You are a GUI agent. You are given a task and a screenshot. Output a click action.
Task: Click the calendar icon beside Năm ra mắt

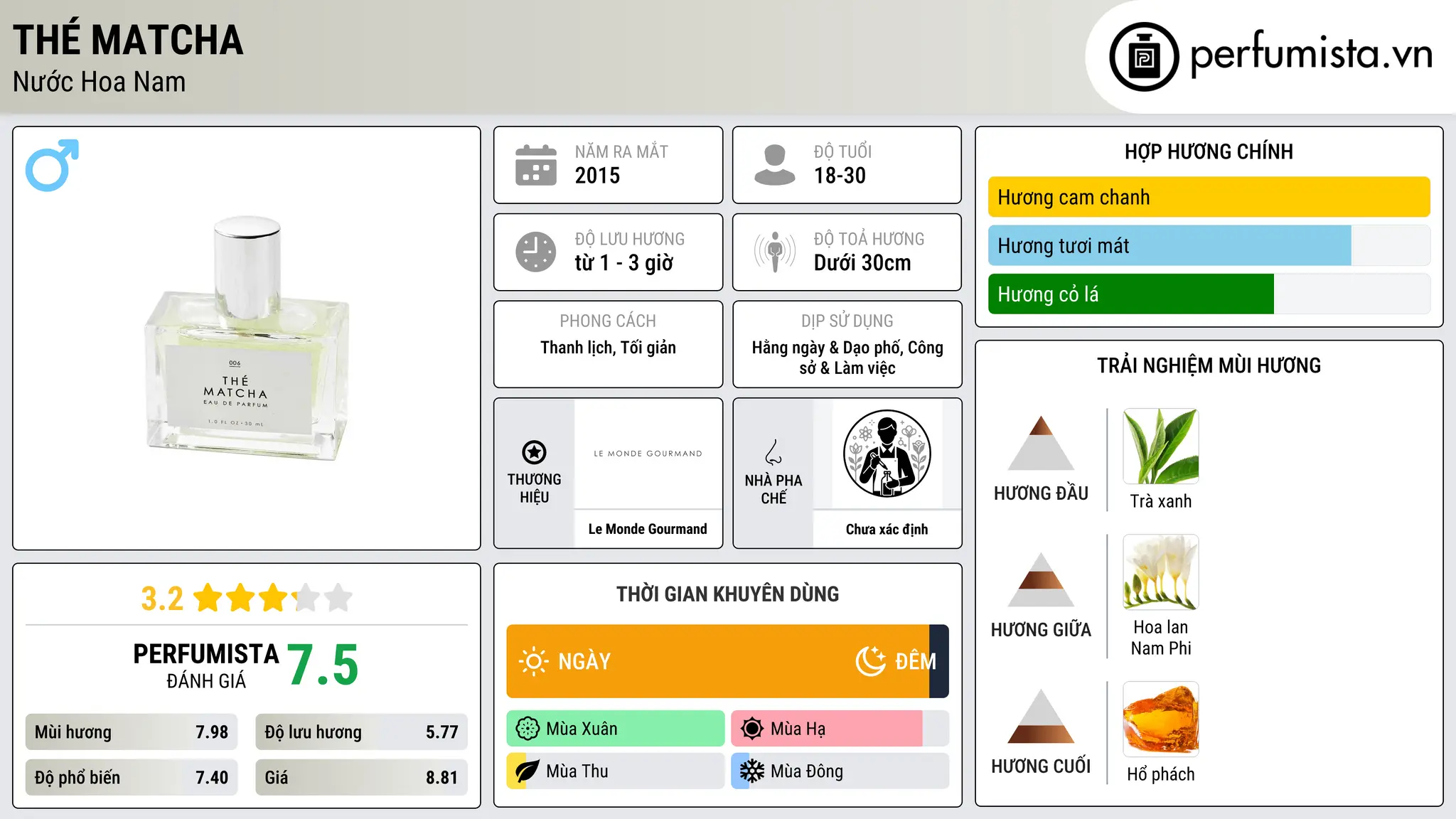536,165
